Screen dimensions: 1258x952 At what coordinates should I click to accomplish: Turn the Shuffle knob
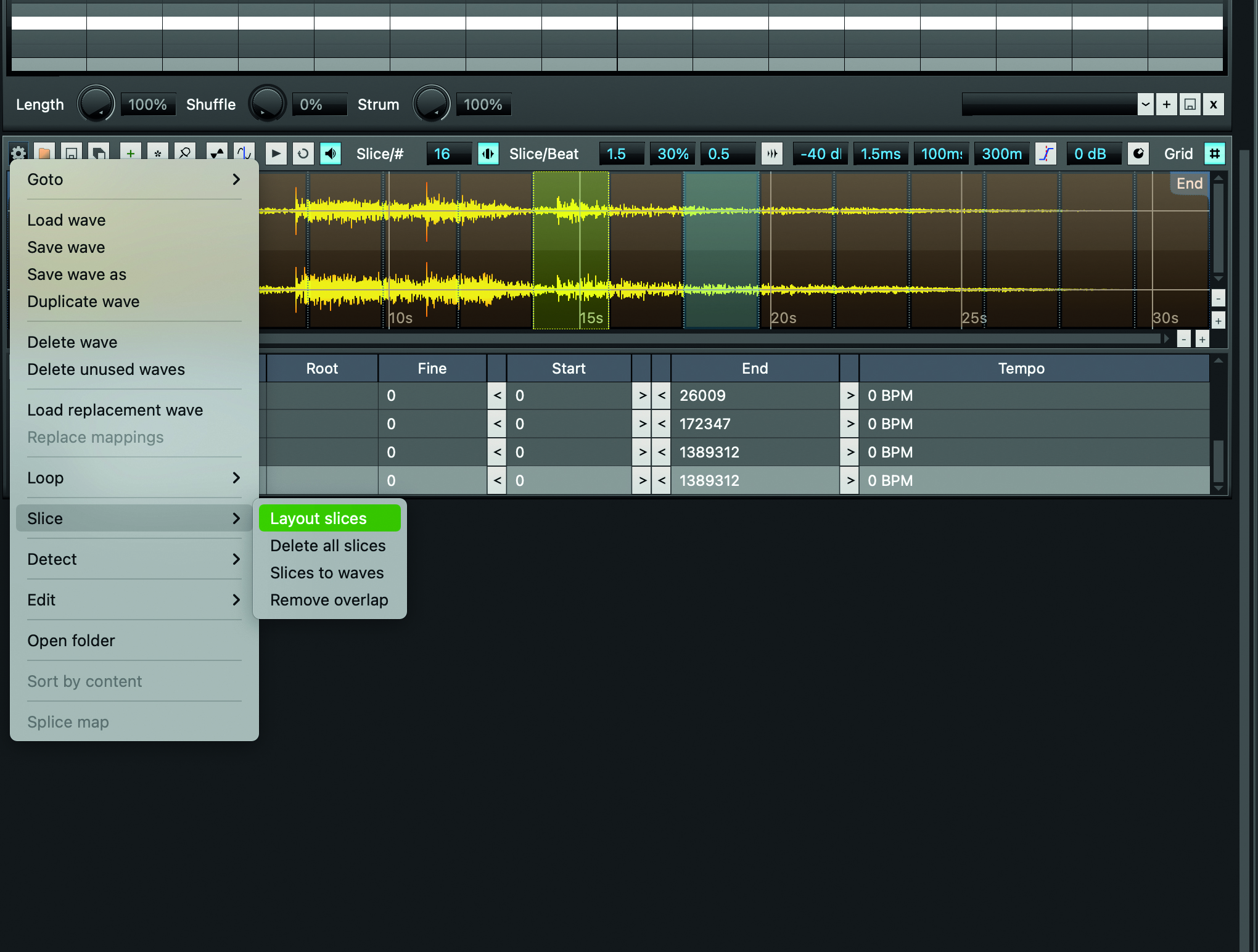point(268,104)
